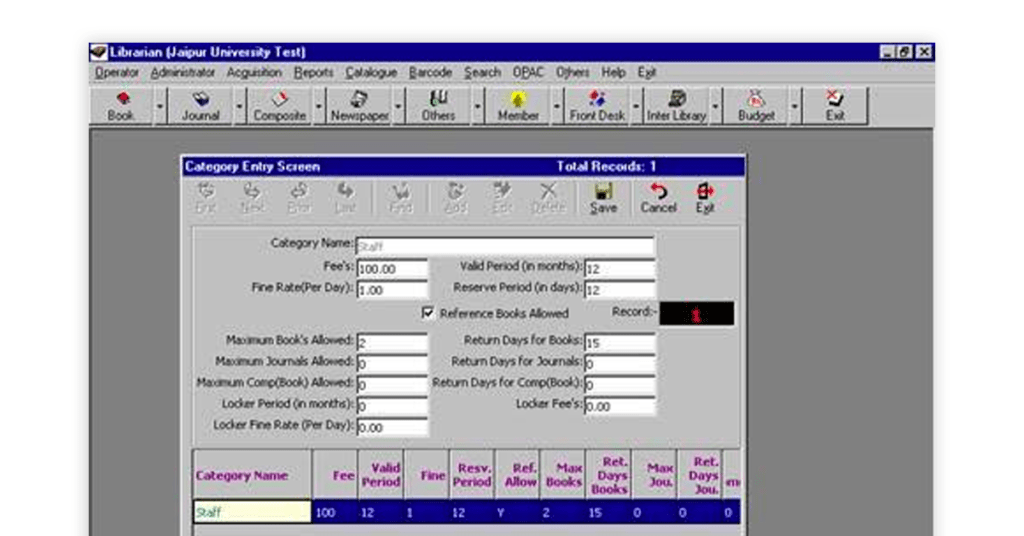This screenshot has height=536, width=1024.
Task: Open the Barcode menu
Action: 430,72
